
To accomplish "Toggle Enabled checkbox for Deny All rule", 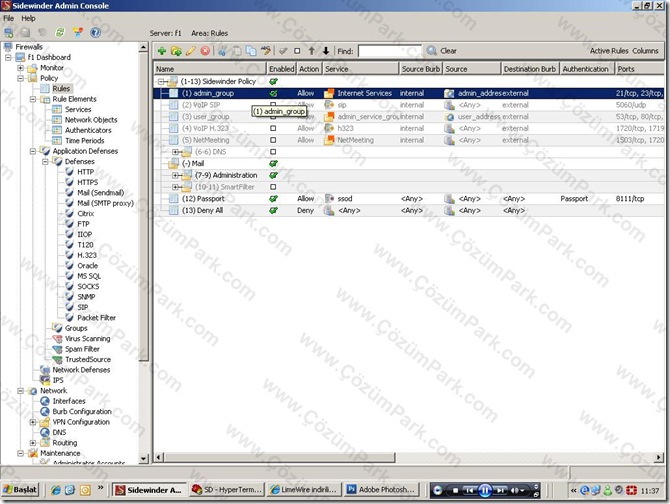I will (273, 210).
